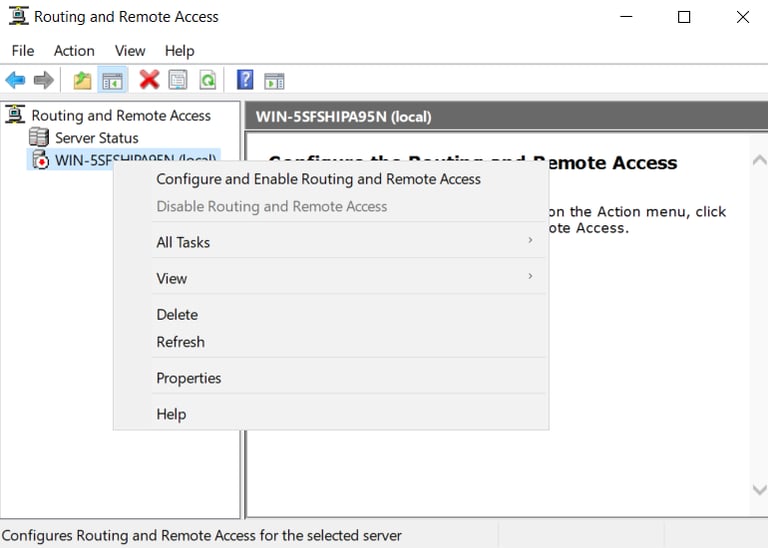Select the Routing and Remote Access root node
Image resolution: width=768 pixels, height=548 pixels.
point(120,116)
